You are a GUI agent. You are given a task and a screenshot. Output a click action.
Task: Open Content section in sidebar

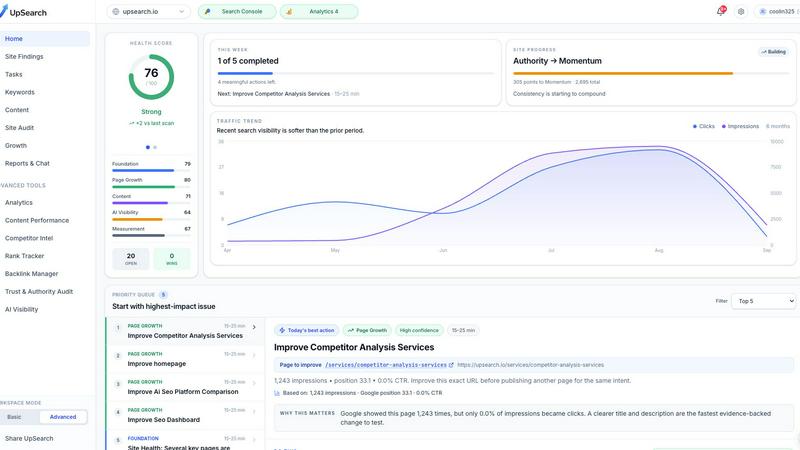pyautogui.click(x=45, y=110)
